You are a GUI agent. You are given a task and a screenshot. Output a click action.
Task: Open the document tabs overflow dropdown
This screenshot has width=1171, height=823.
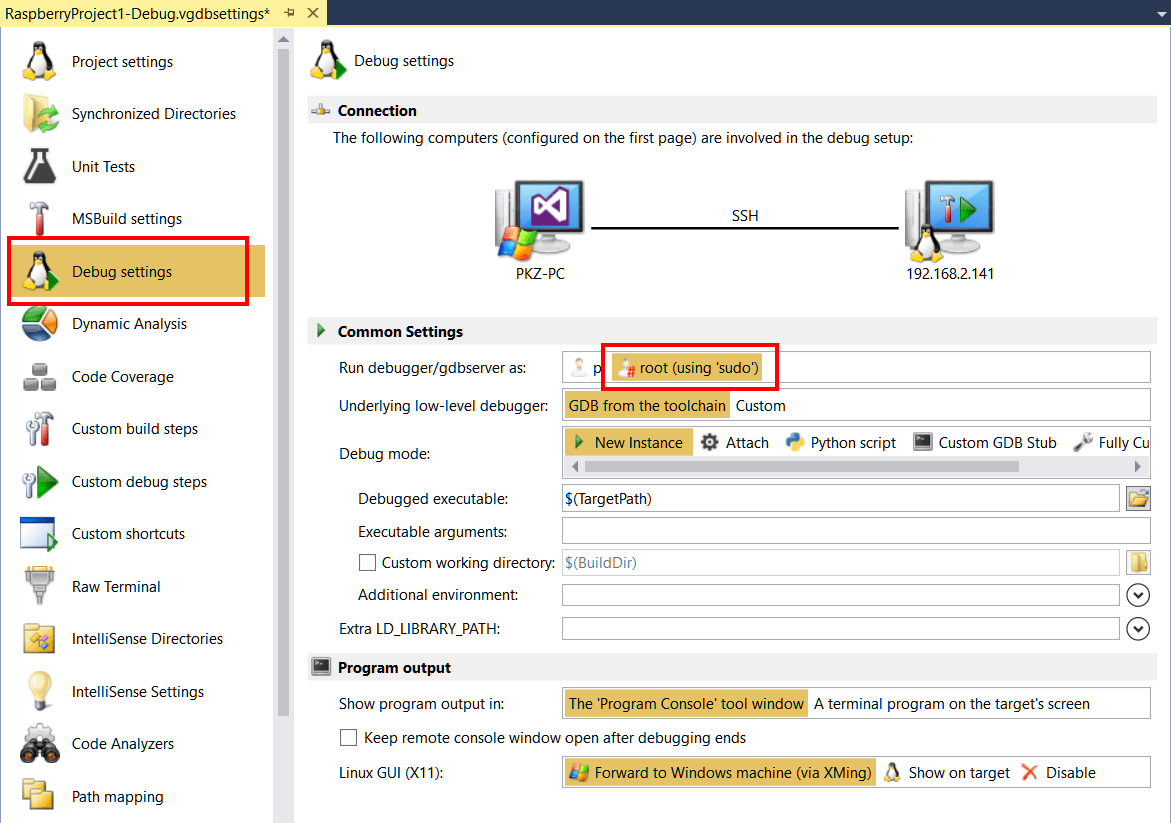coord(1161,14)
